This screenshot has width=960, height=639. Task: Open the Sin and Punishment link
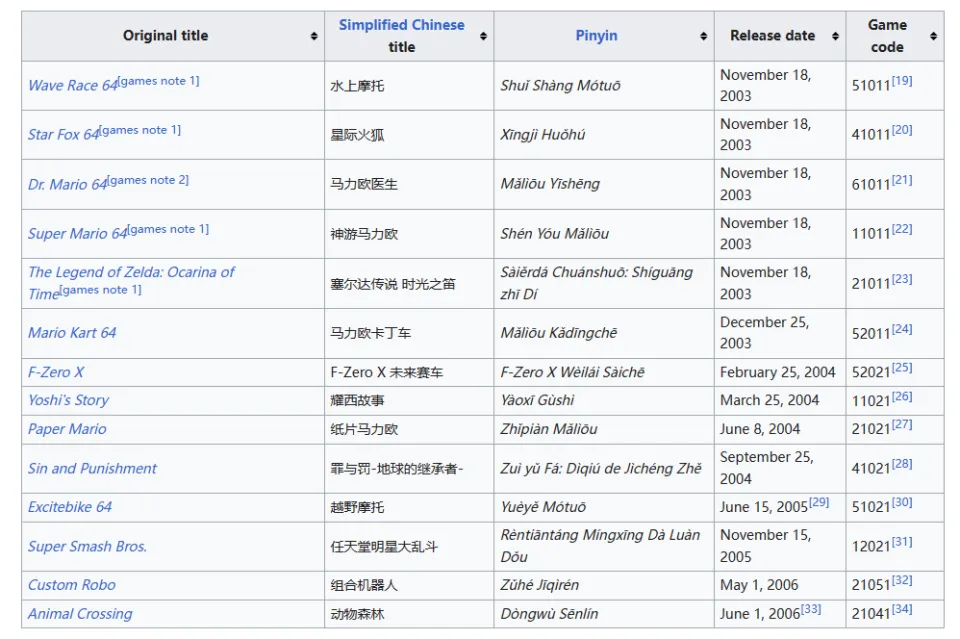pyautogui.click(x=92, y=469)
